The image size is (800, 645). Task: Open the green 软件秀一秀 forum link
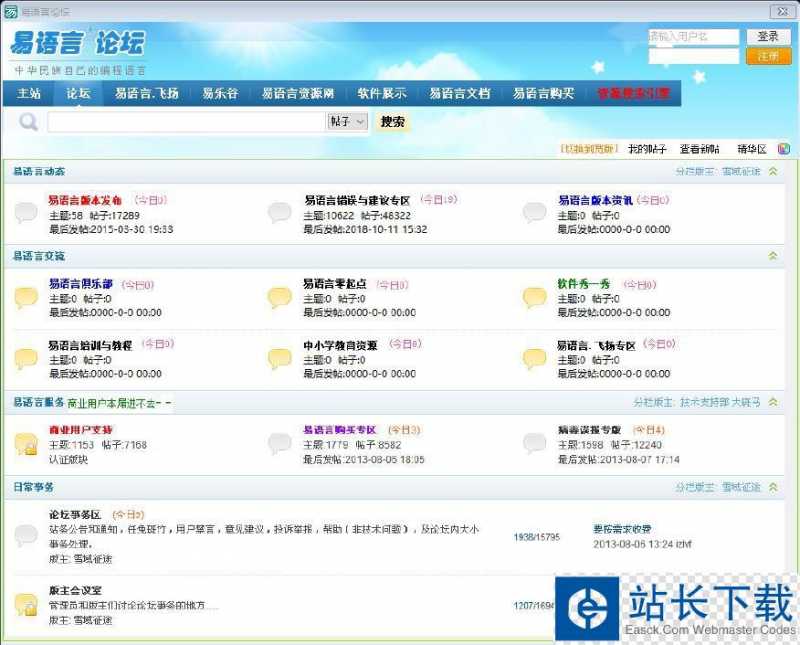(584, 284)
